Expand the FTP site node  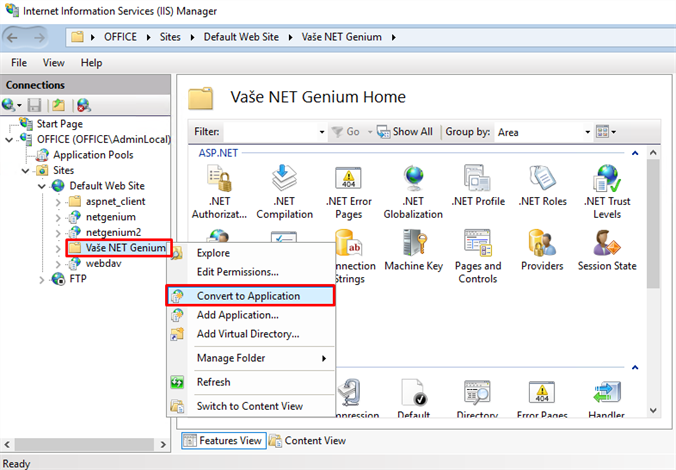[x=42, y=280]
